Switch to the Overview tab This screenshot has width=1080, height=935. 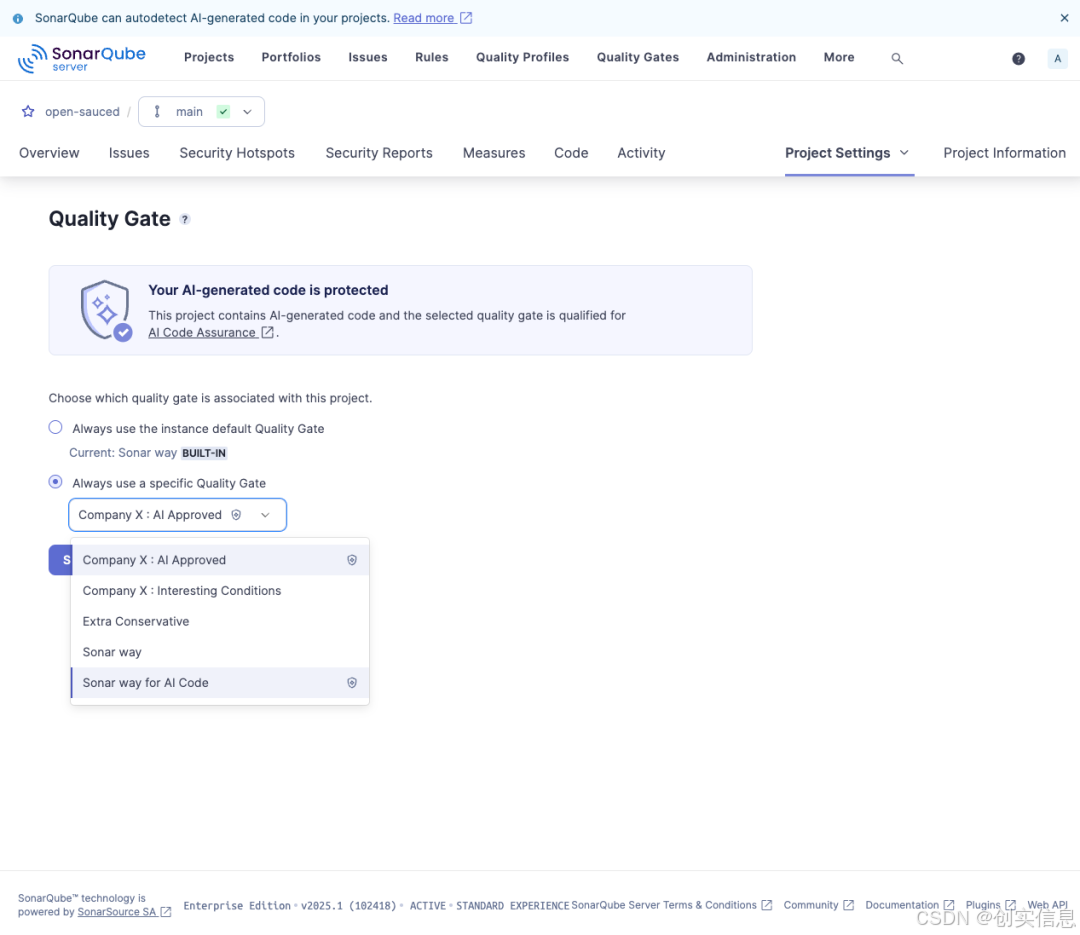pos(49,153)
